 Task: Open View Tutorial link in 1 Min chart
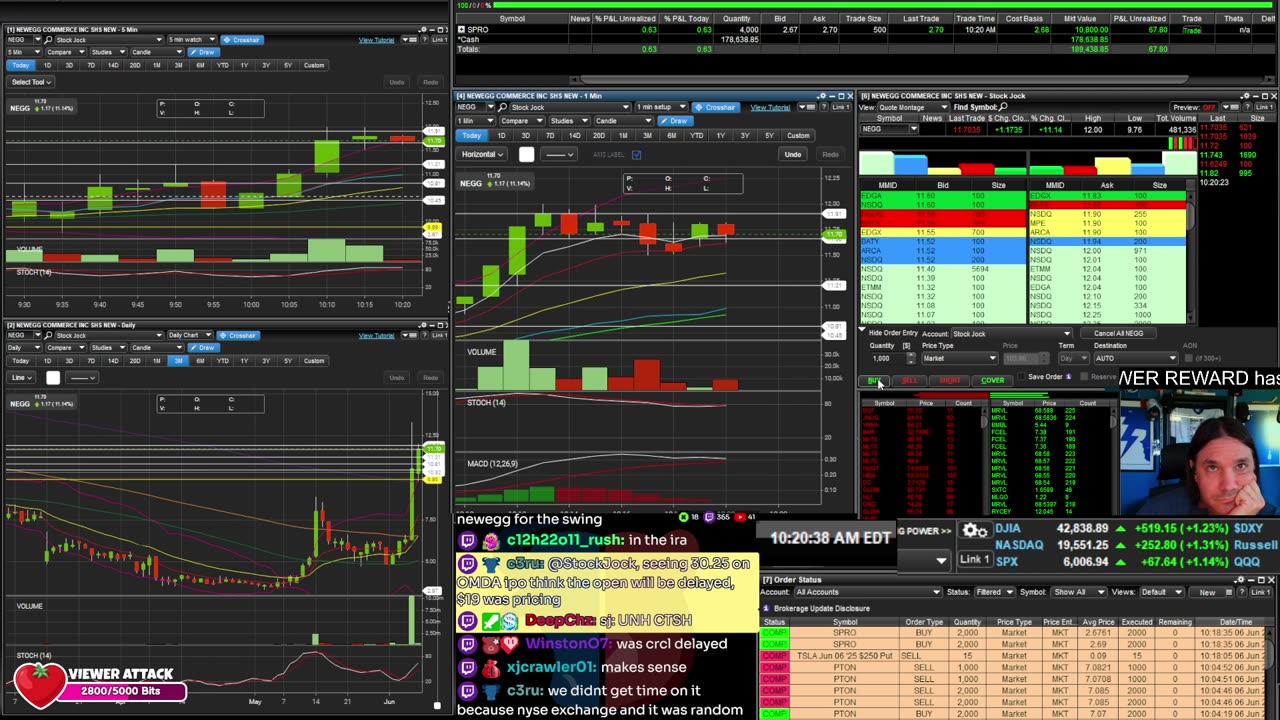point(771,107)
